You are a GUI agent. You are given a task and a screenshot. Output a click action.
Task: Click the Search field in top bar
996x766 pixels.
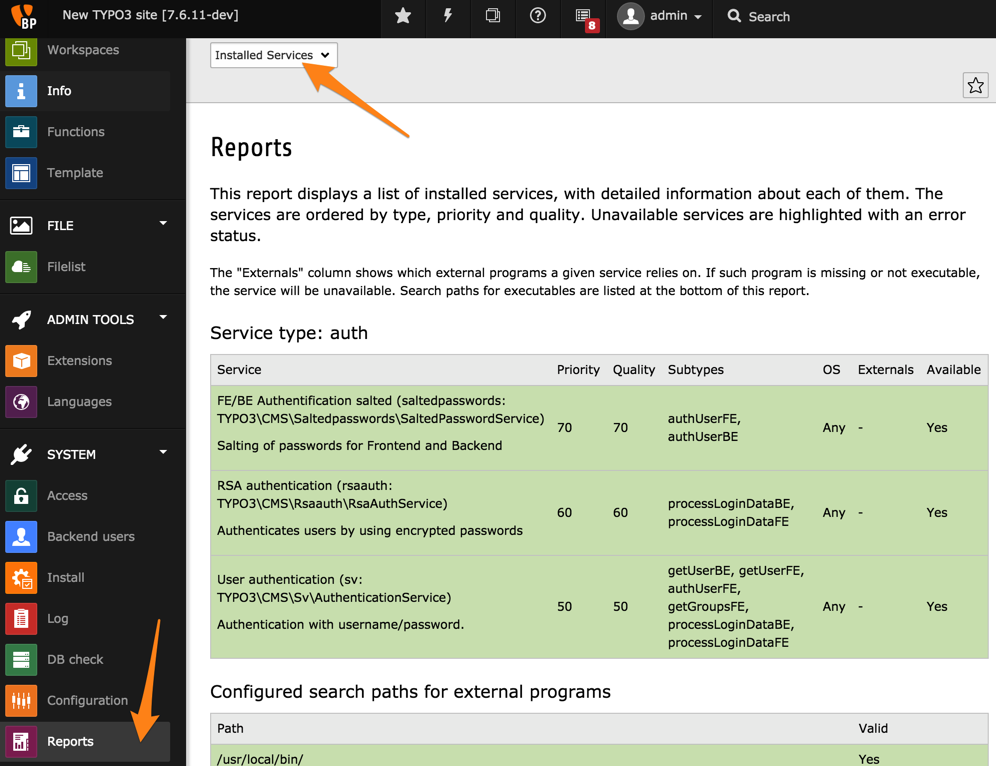point(769,17)
